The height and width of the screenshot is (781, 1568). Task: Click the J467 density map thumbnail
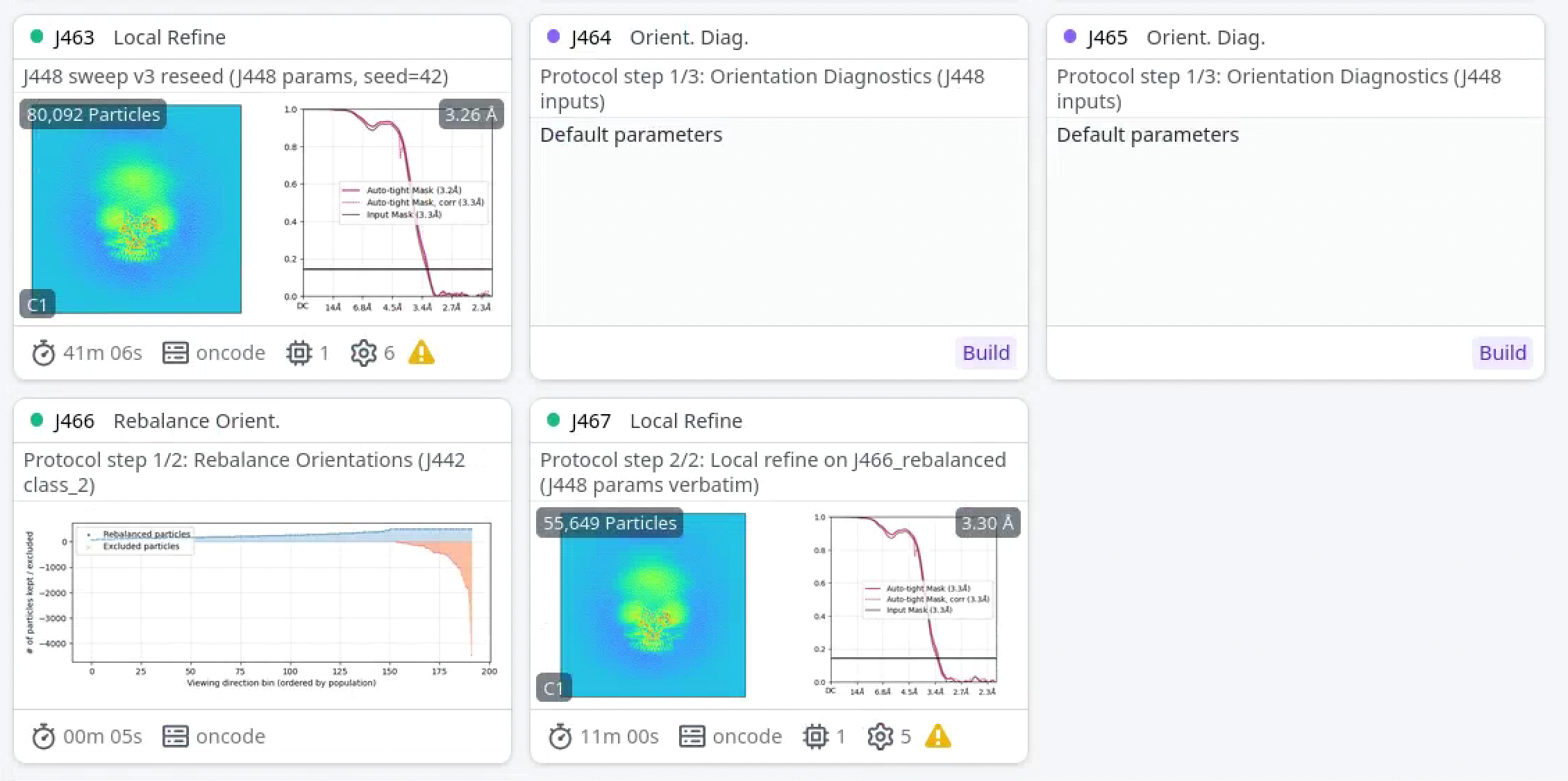pyautogui.click(x=653, y=605)
